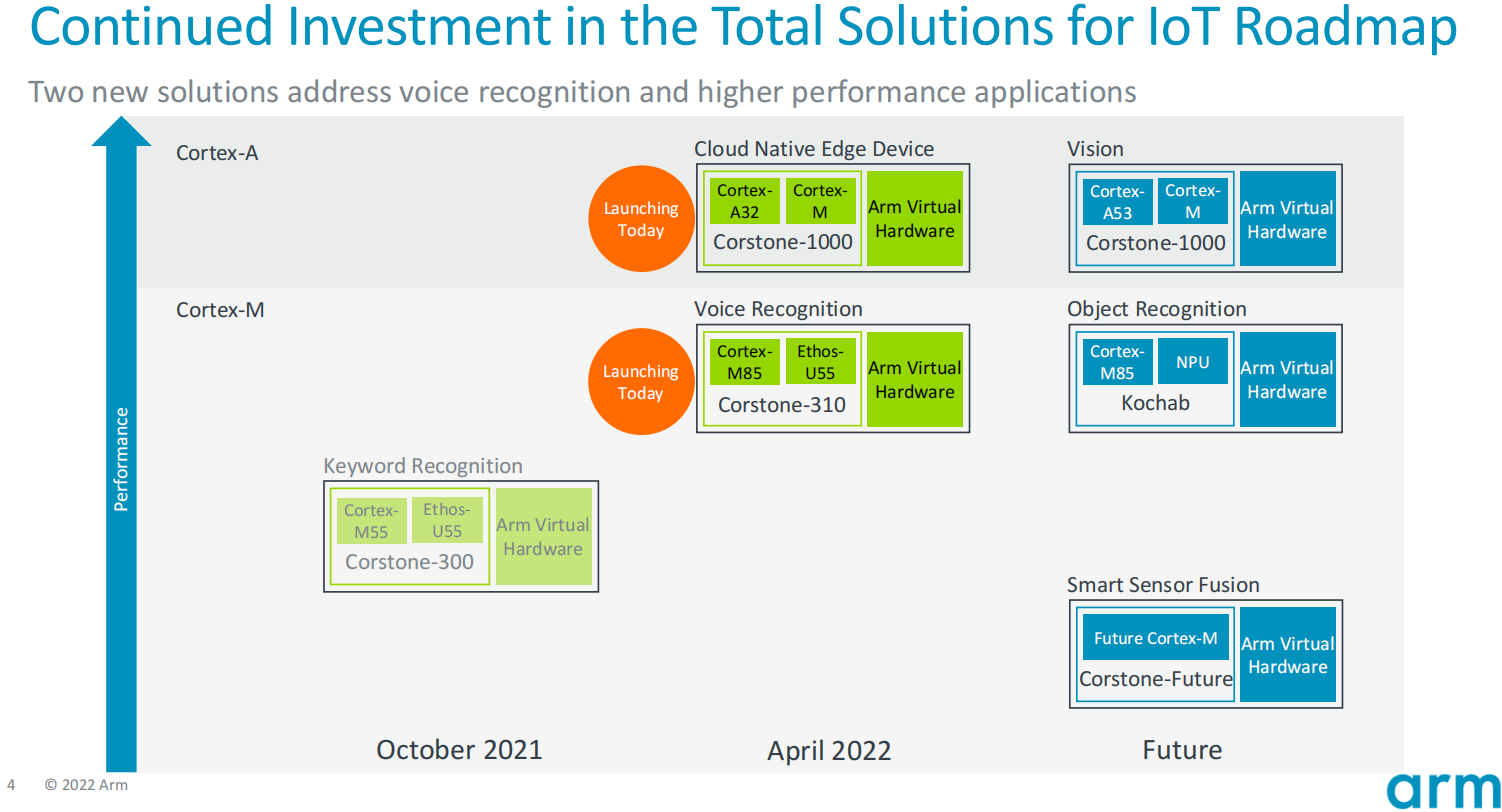The image size is (1502, 812).
Task: Click Arm Virtual Hardware in Cloud Native Edge Device
Action: (x=914, y=219)
